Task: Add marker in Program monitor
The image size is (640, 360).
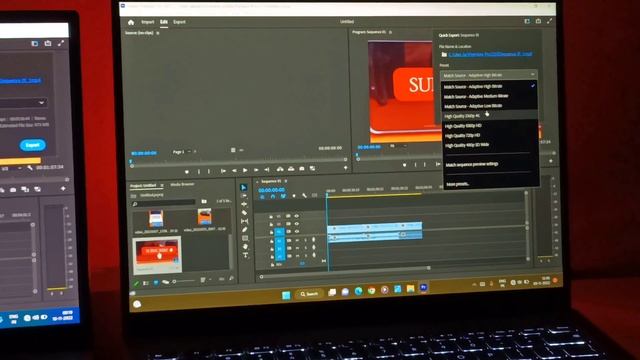Action: (404, 165)
